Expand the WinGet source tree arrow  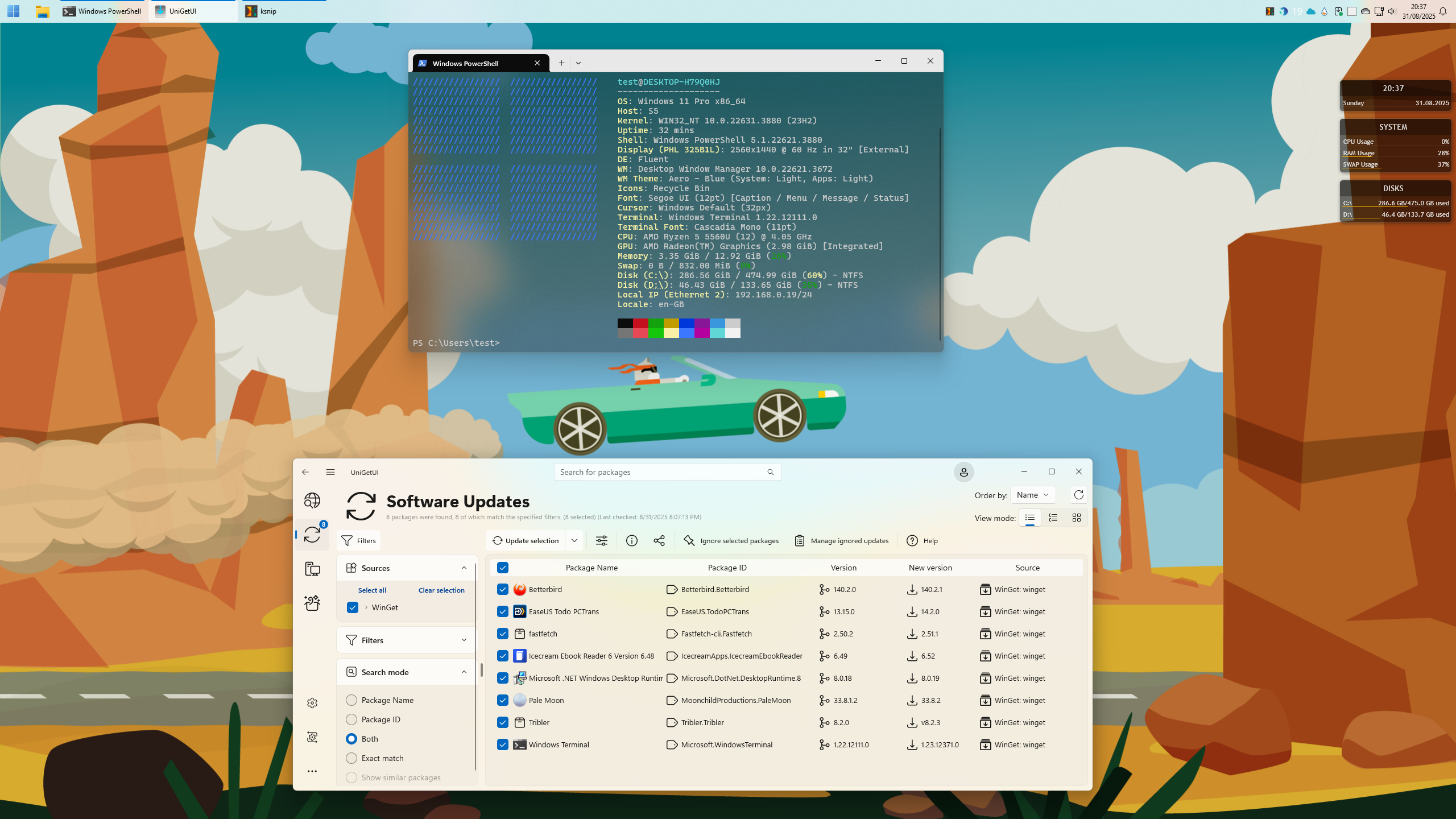(366, 607)
